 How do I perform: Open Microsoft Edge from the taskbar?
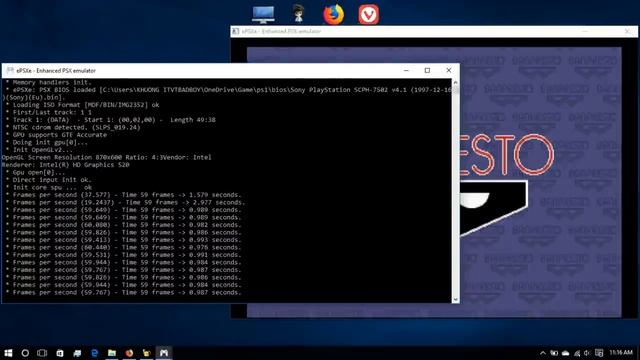pyautogui.click(x=94, y=353)
